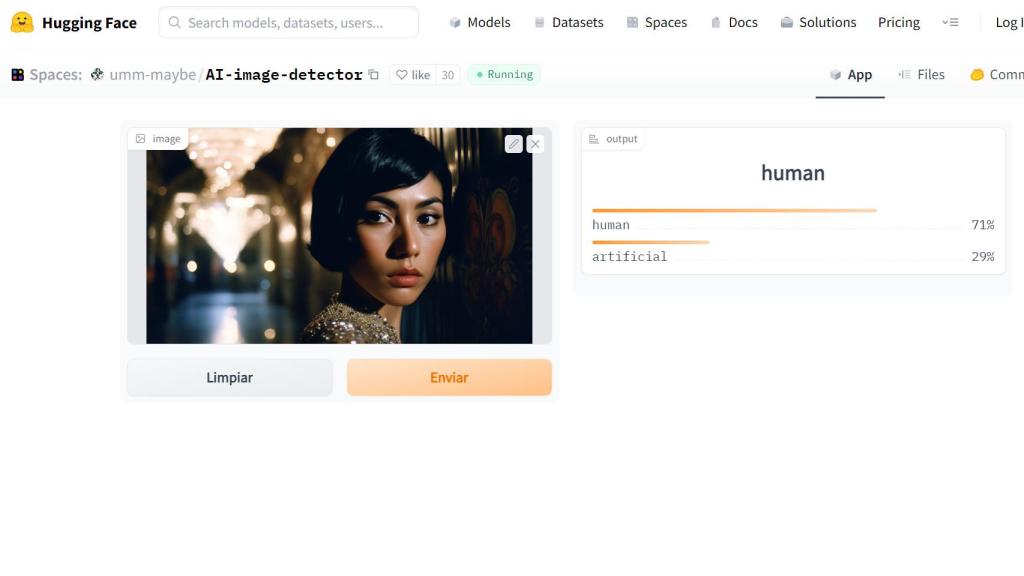Click the output label tag
Viewport: 1024px width, 576px height.
[613, 138]
